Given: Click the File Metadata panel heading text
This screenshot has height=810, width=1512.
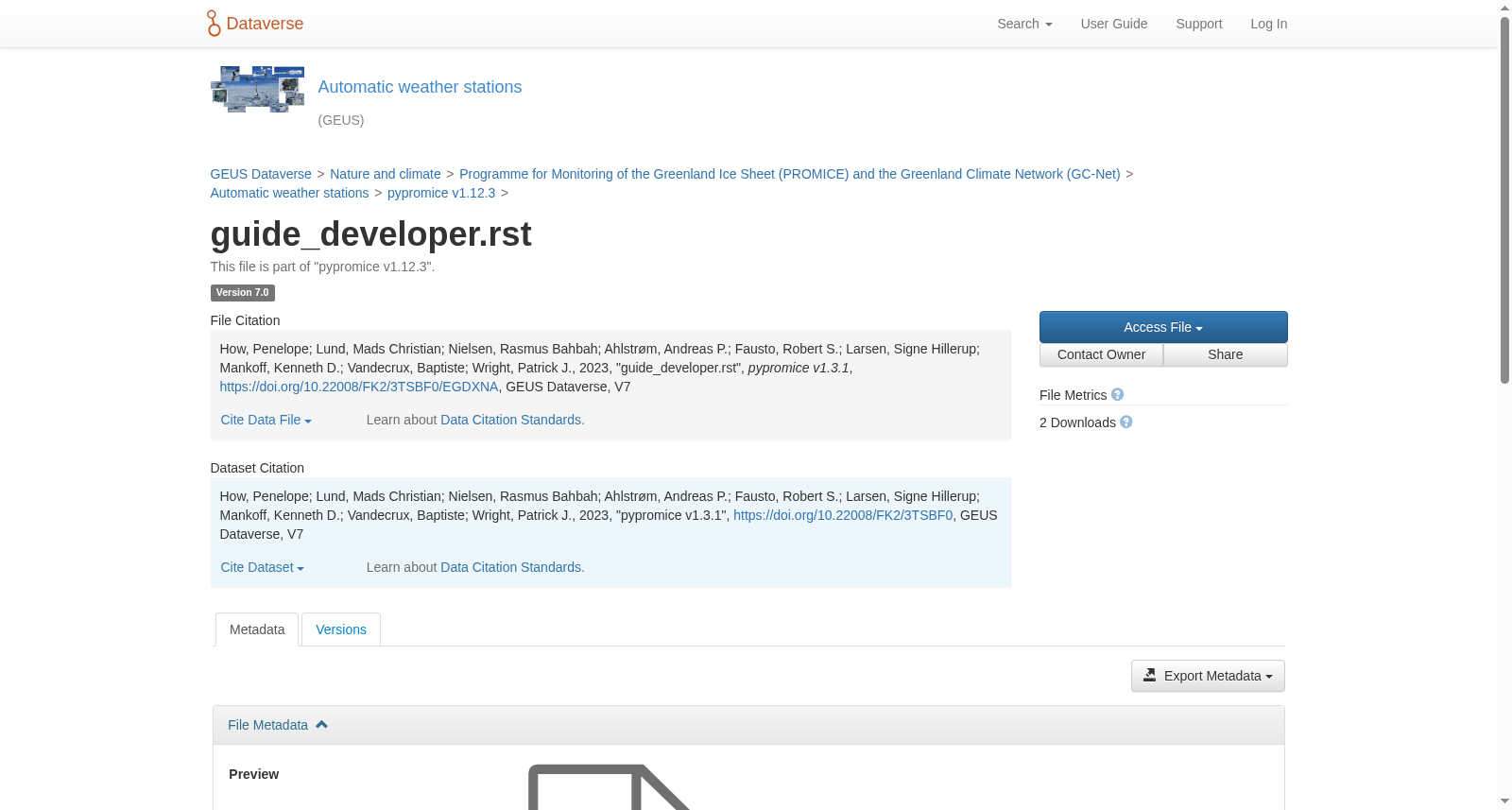Looking at the screenshot, I should coord(267,725).
